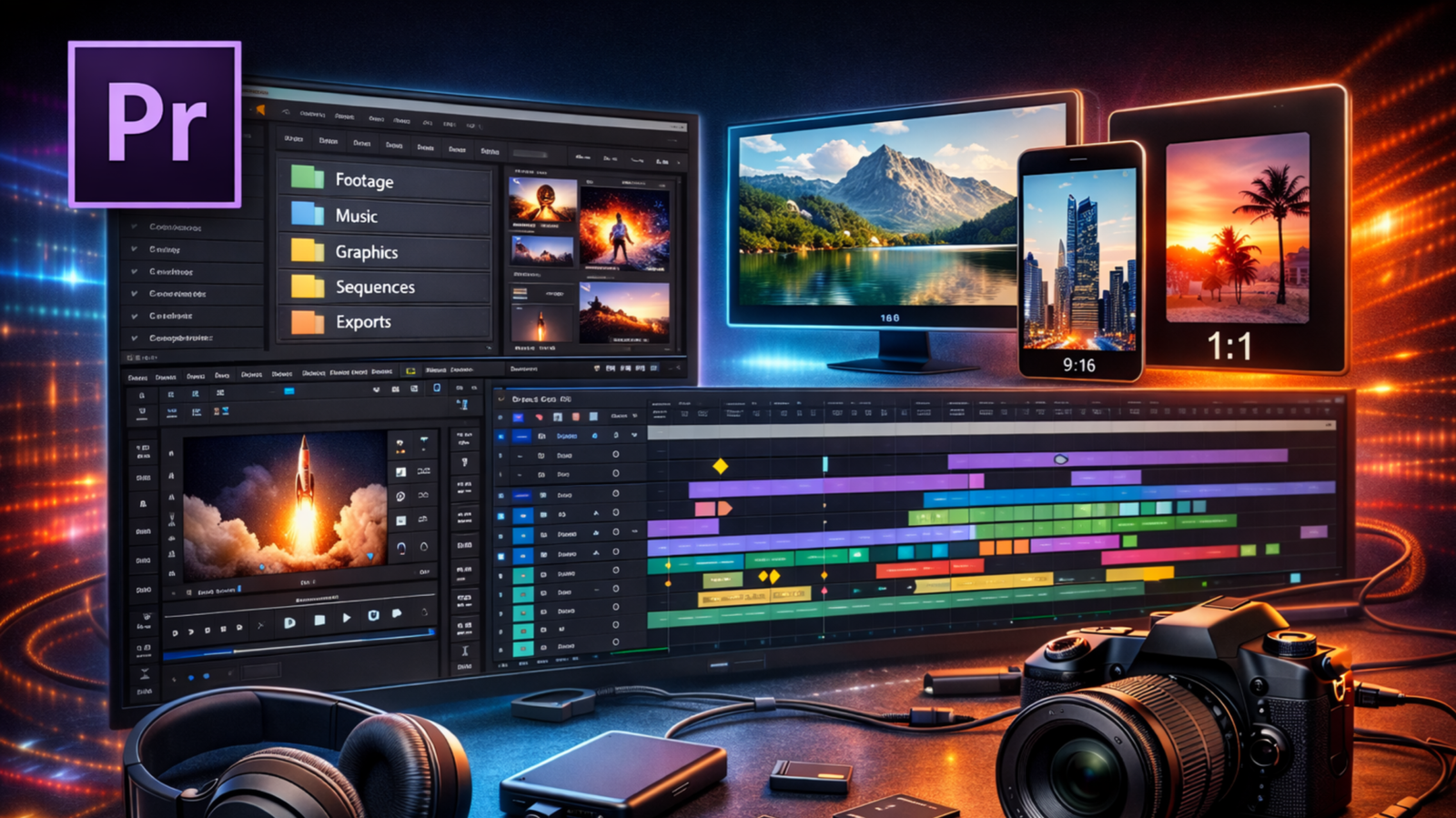Expand the last checked item in left list

click(135, 338)
